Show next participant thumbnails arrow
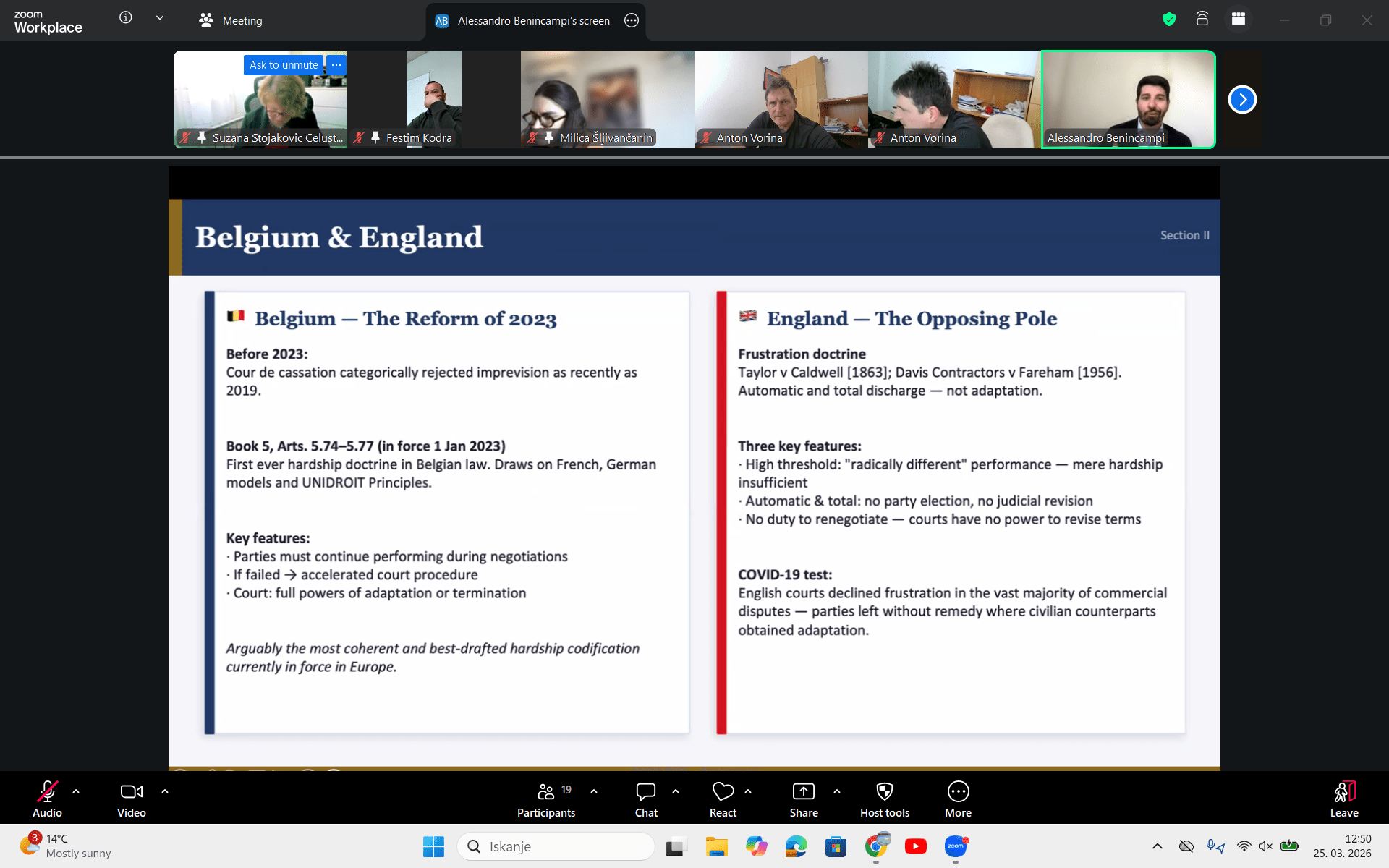Viewport: 1389px width, 868px height. point(1242,99)
